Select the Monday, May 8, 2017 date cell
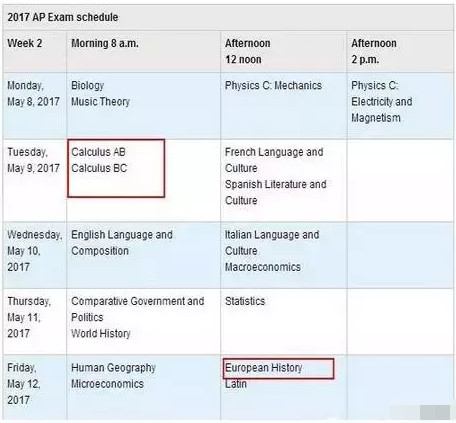This screenshot has height=423, width=456. point(34,105)
